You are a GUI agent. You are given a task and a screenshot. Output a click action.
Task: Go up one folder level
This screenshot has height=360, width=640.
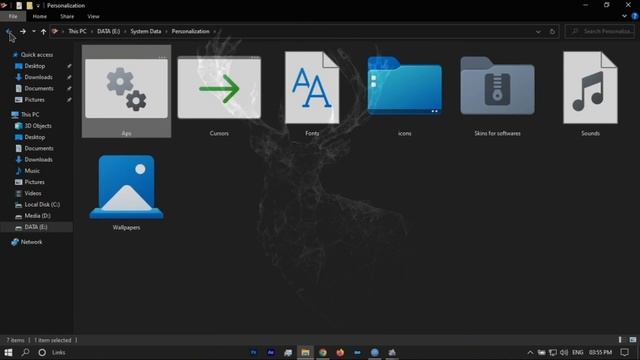pos(43,31)
